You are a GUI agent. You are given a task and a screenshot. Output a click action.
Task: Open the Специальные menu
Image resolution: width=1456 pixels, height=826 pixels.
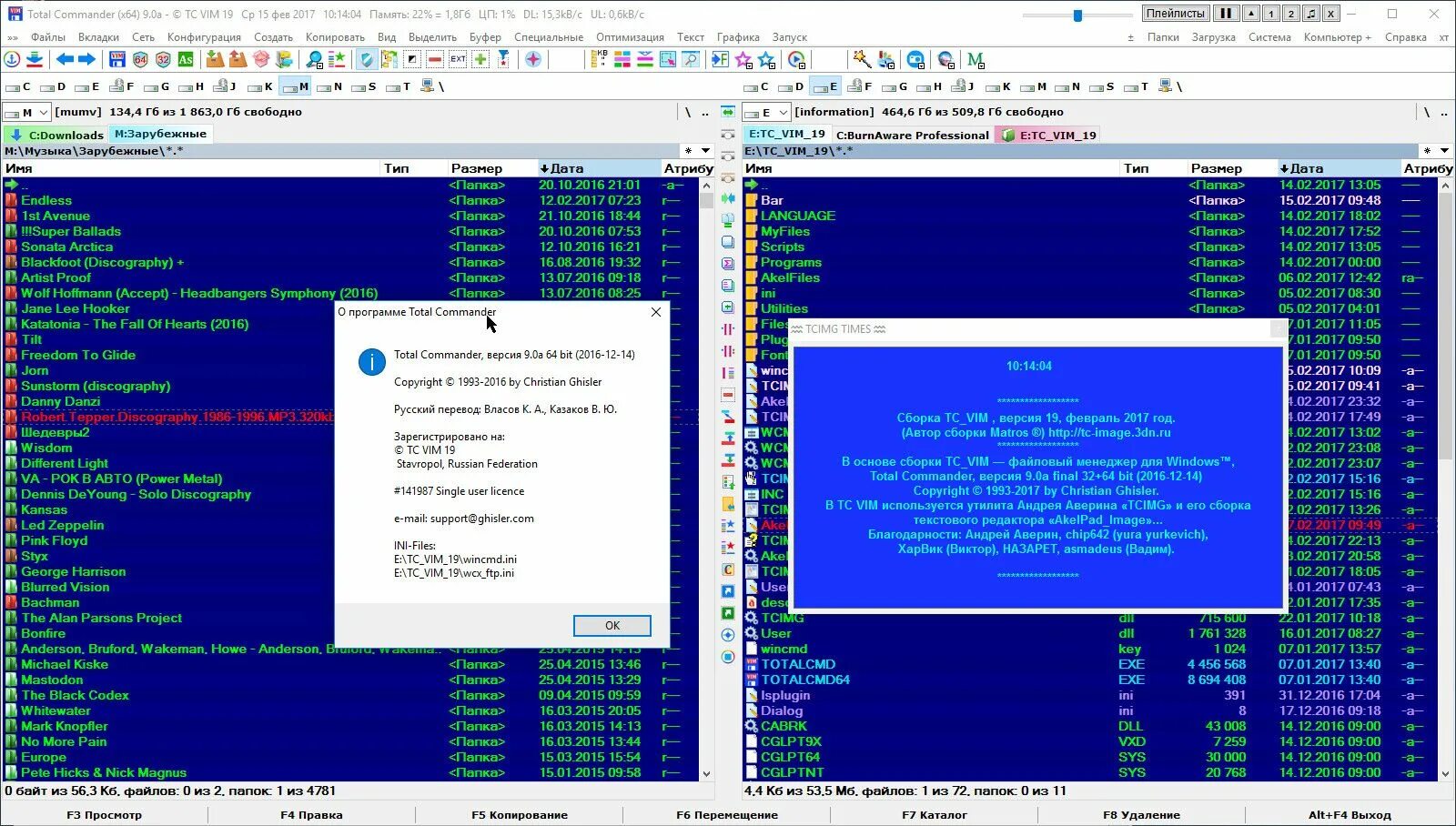549,37
